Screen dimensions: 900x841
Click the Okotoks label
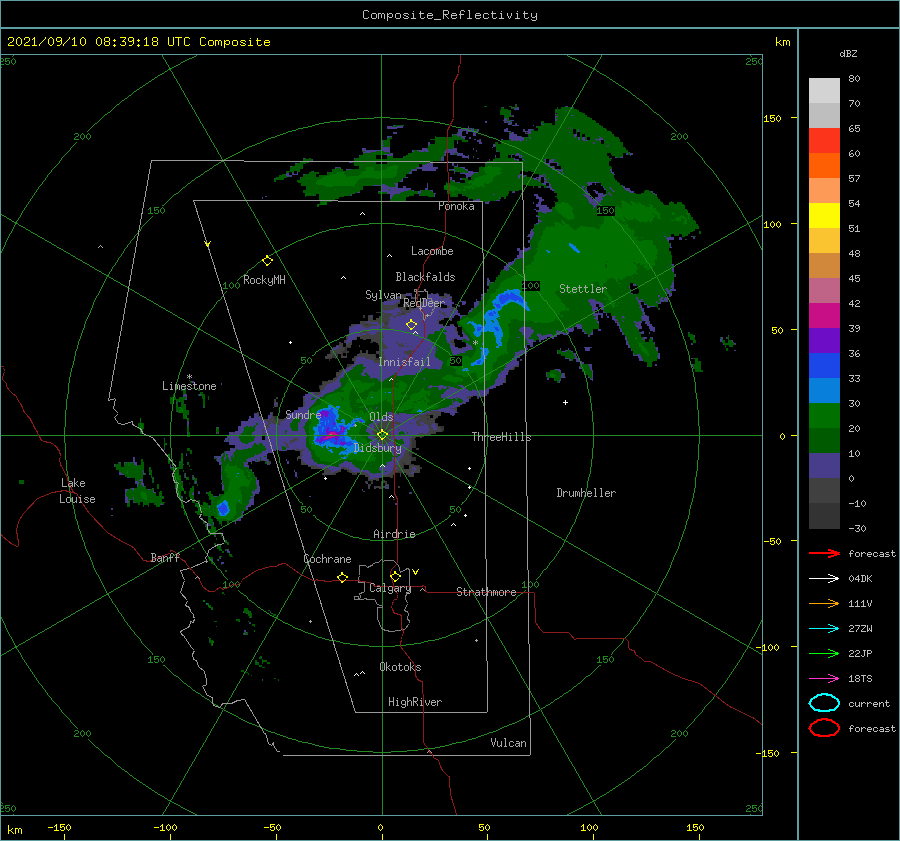point(400,667)
